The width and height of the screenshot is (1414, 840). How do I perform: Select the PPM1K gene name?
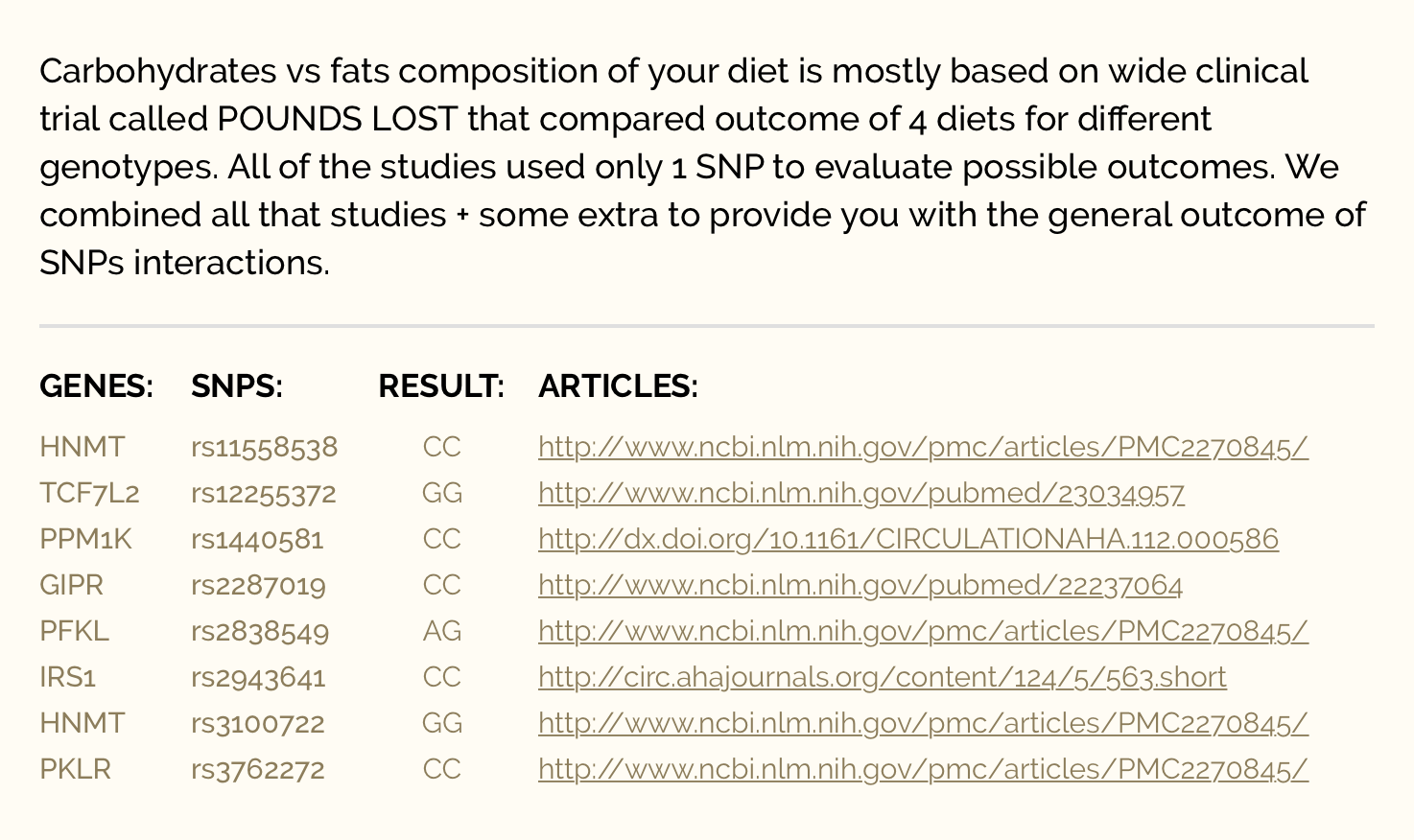(x=85, y=539)
